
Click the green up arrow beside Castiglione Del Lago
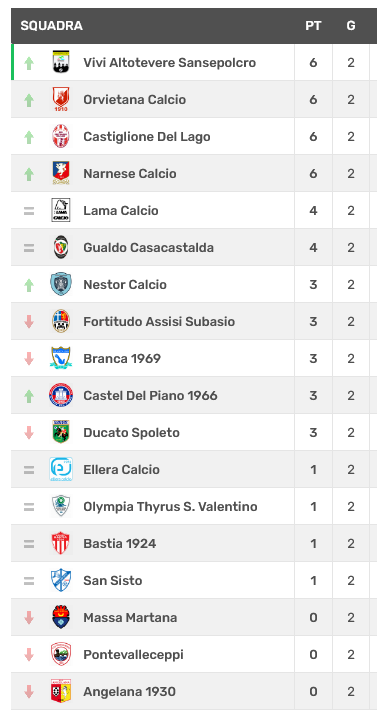(29, 137)
